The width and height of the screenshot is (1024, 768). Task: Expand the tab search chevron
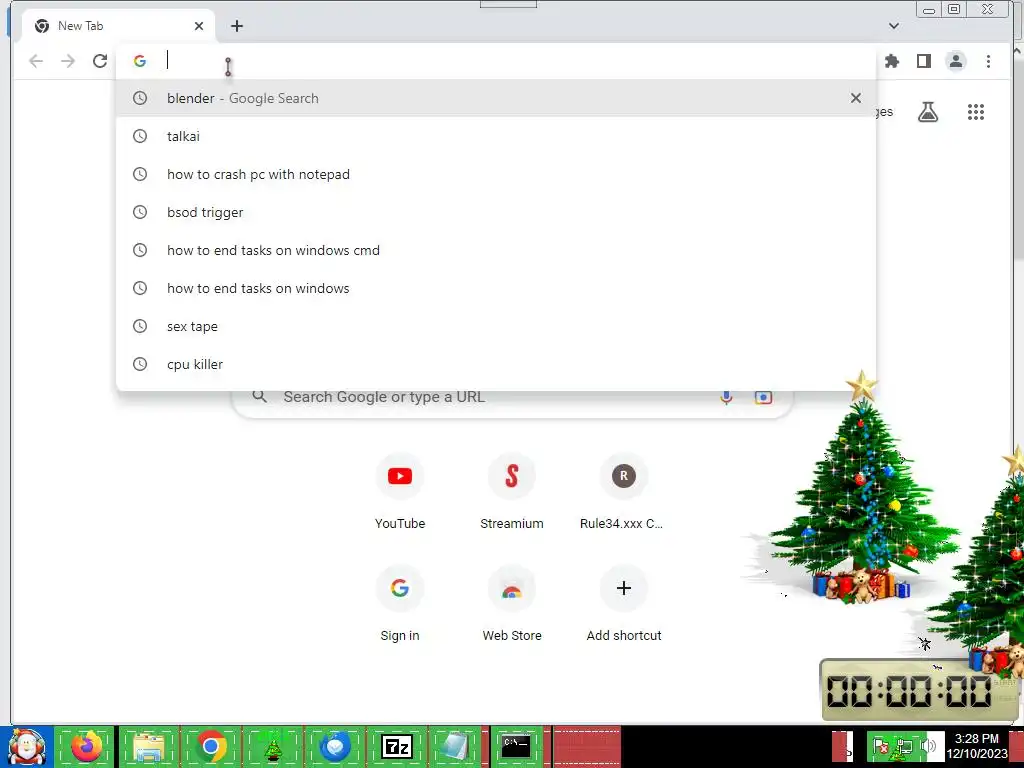894,26
